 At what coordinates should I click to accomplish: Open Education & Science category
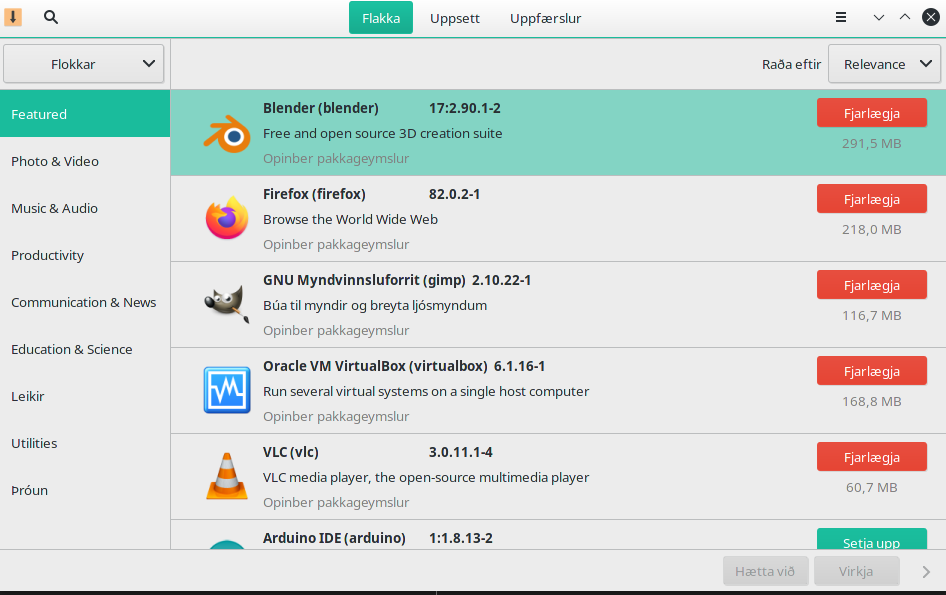click(85, 349)
